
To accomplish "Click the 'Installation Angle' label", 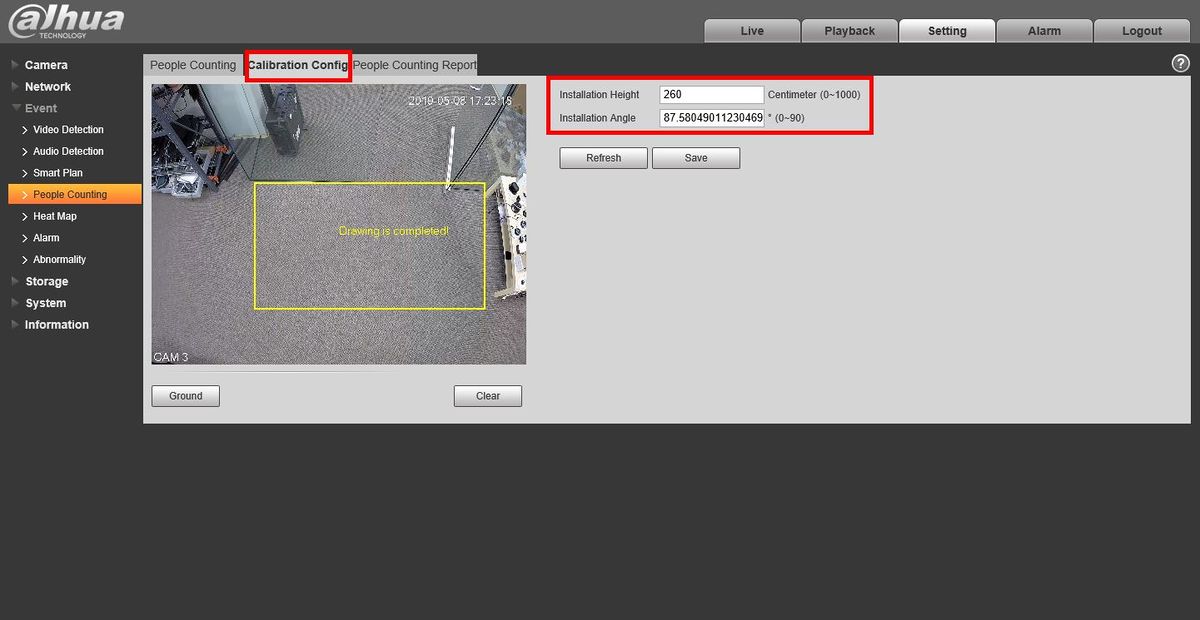I will coord(597,118).
